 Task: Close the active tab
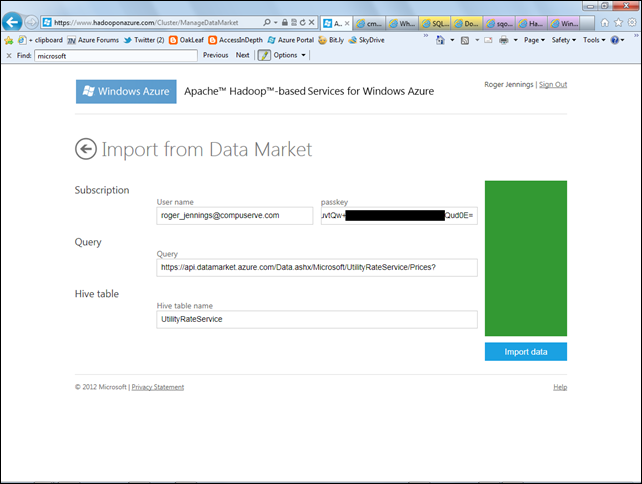tap(347, 23)
